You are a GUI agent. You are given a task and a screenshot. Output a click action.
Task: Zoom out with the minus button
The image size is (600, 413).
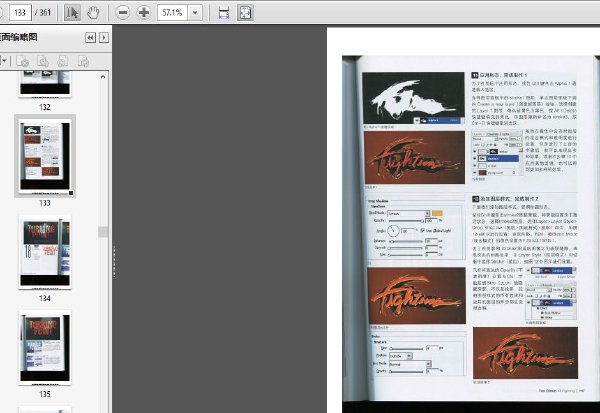pyautogui.click(x=122, y=13)
